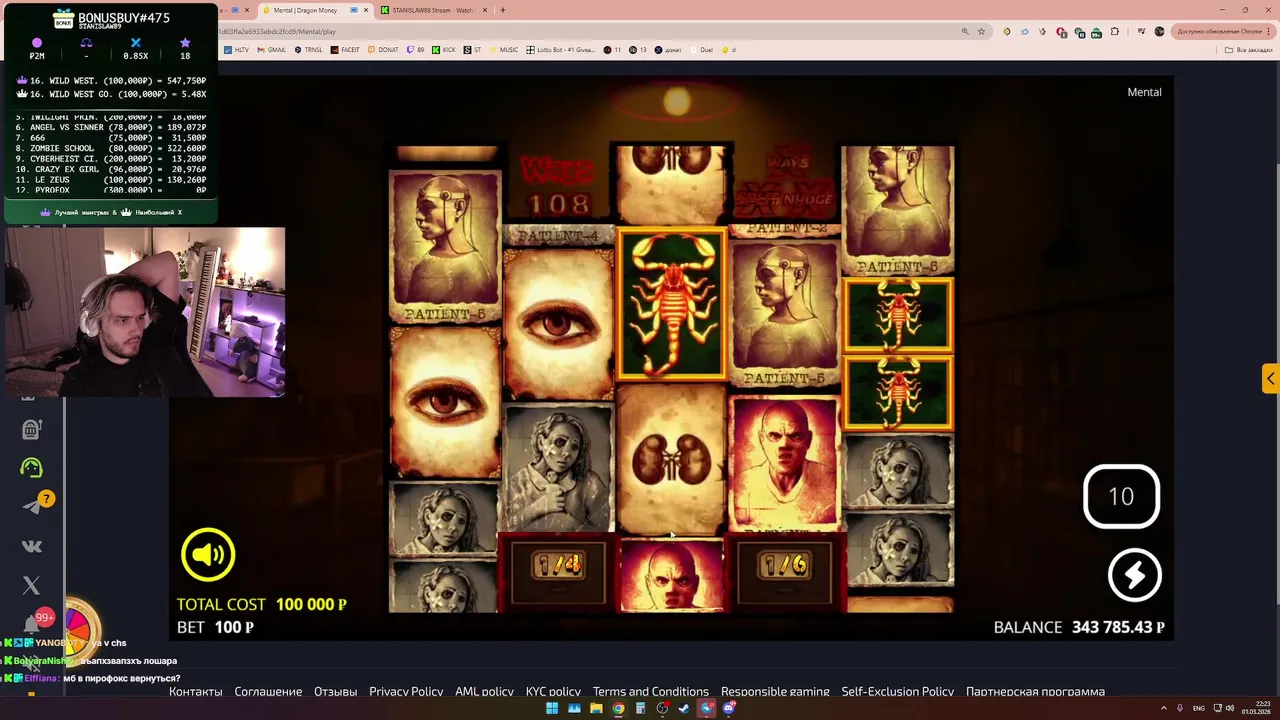This screenshot has width=1280, height=720.
Task: Click the autoplay counter showing 10
Action: tap(1121, 496)
